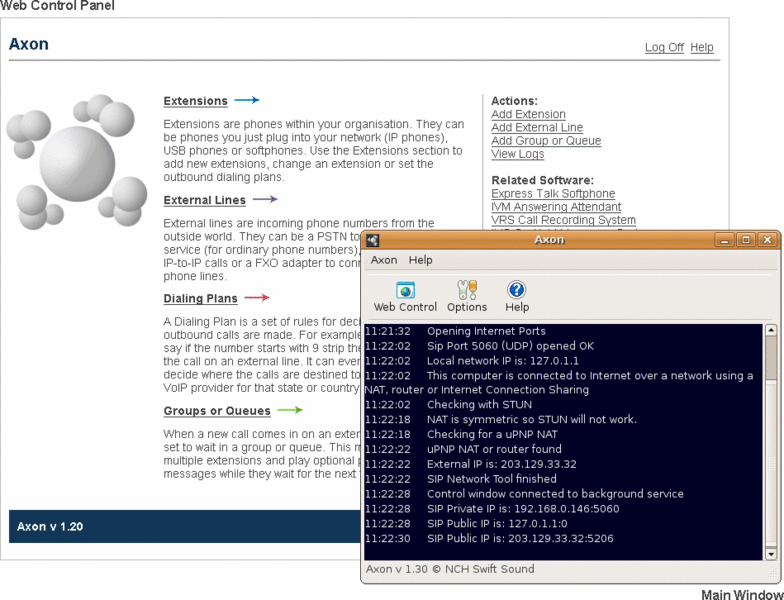This screenshot has width=784, height=600.
Task: Open the Axon menu in main window
Action: (384, 260)
